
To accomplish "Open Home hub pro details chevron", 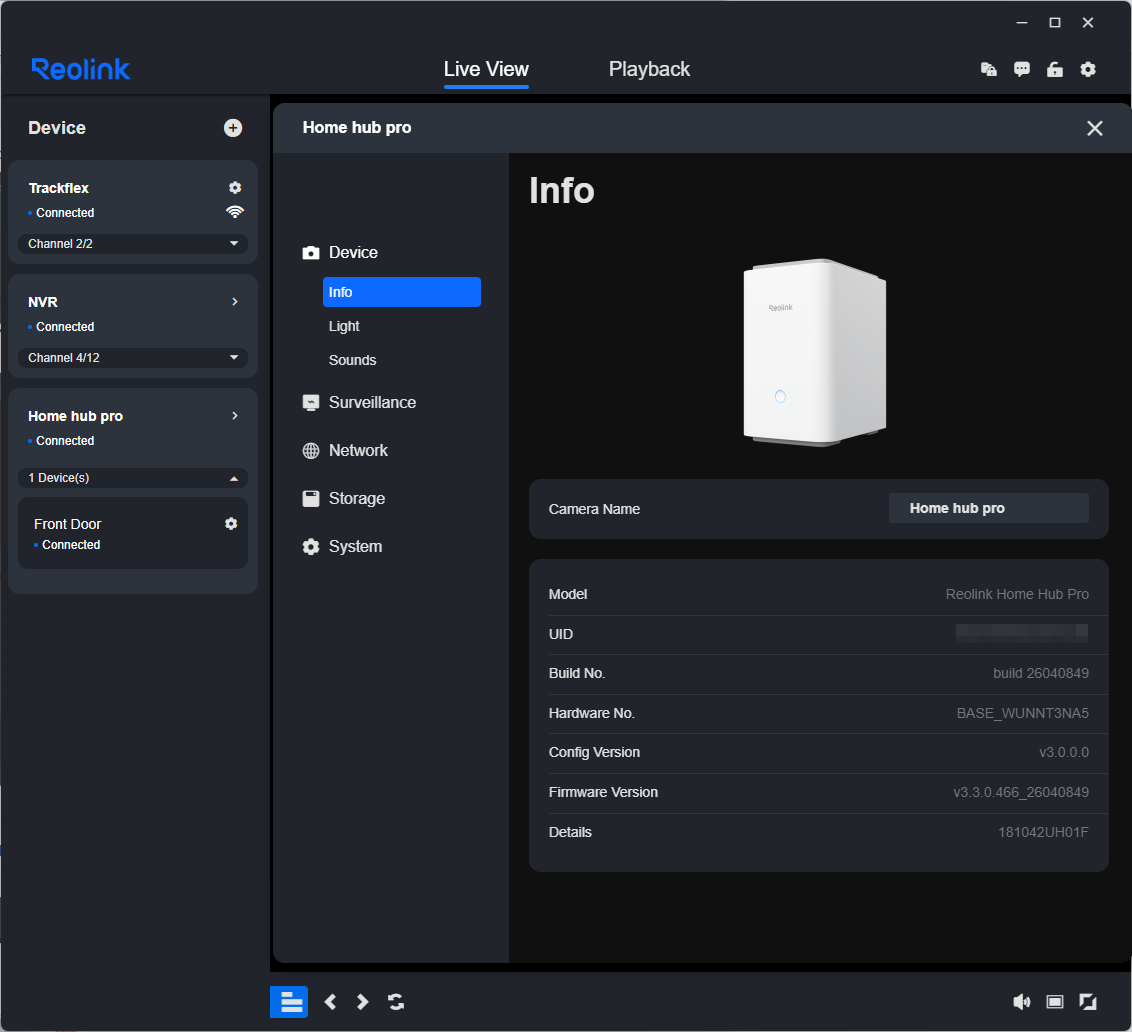I will pos(235,416).
